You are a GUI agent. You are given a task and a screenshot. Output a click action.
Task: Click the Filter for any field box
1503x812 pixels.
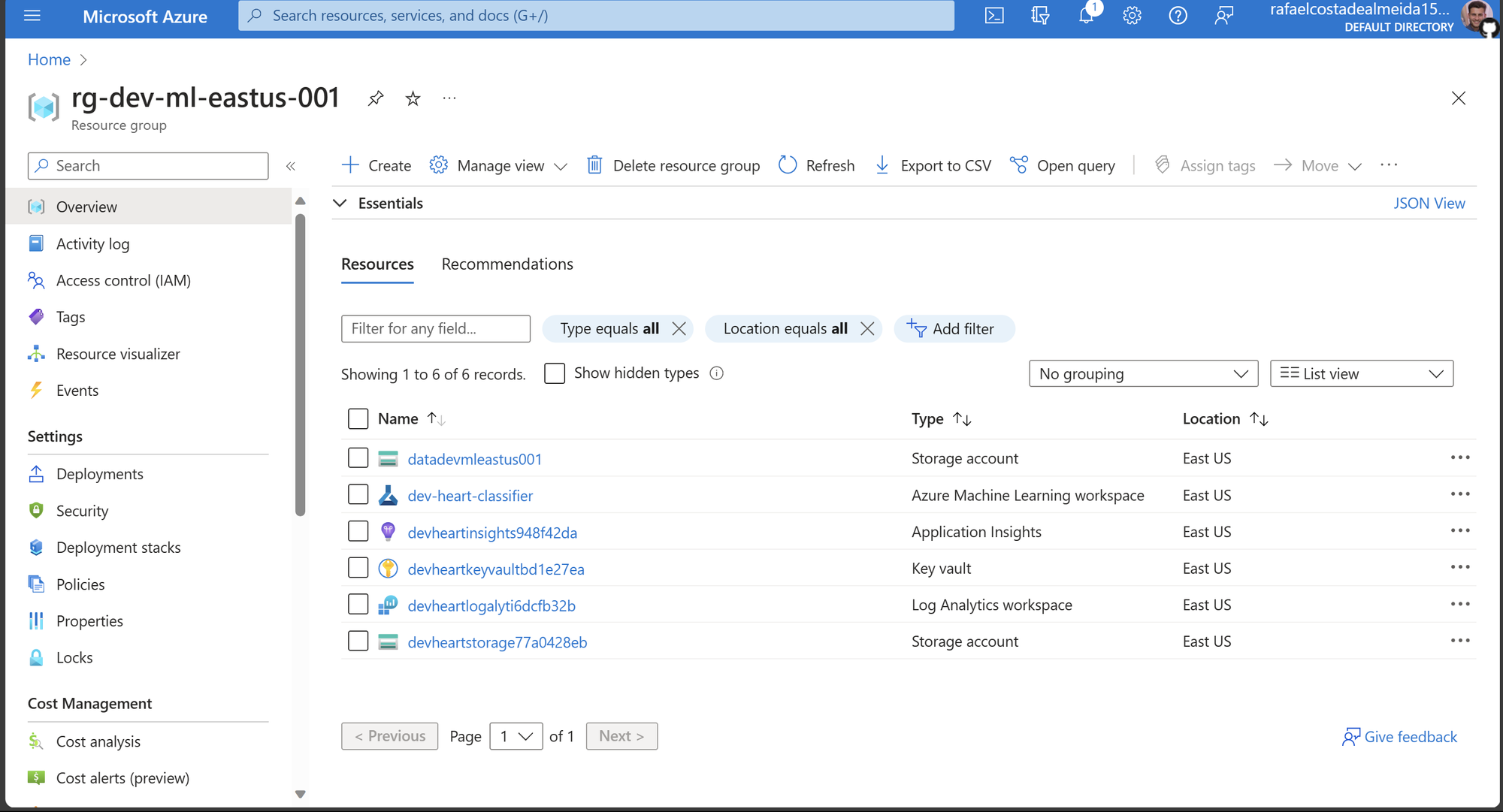click(x=435, y=329)
